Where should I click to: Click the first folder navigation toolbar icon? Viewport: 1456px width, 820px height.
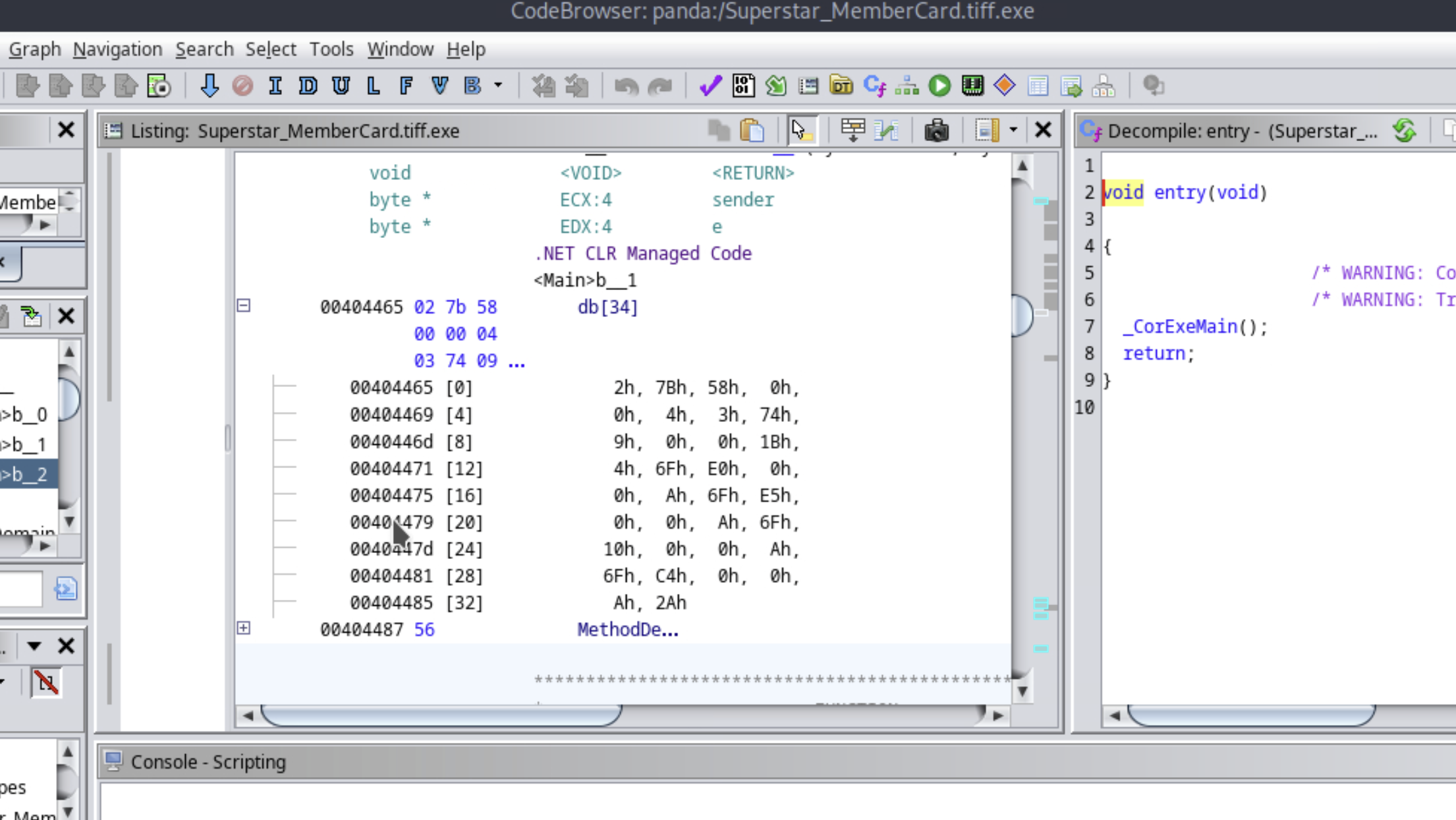tap(28, 86)
